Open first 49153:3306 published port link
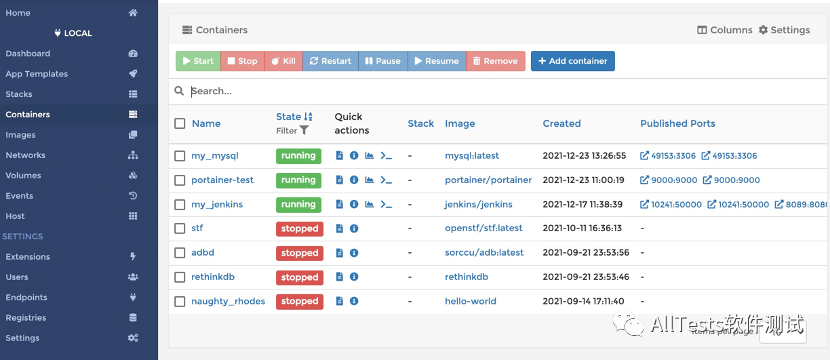Screen dimensions: 830x360 [x=668, y=156]
